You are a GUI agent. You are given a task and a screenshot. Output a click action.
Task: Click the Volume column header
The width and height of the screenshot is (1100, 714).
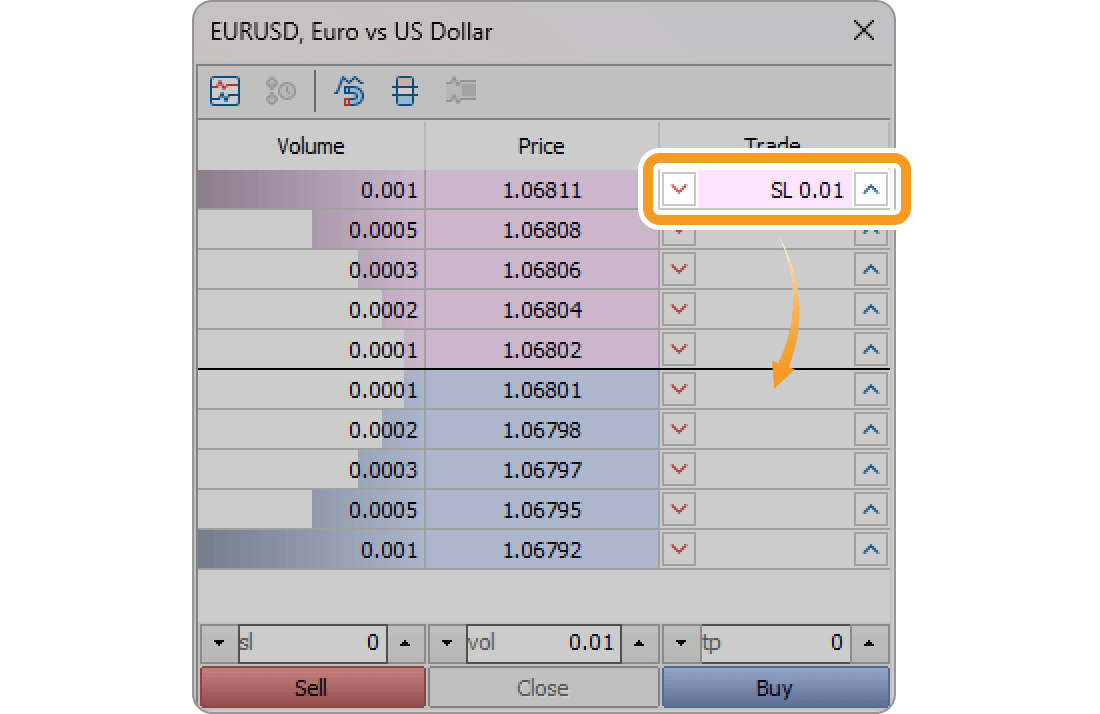(x=310, y=146)
